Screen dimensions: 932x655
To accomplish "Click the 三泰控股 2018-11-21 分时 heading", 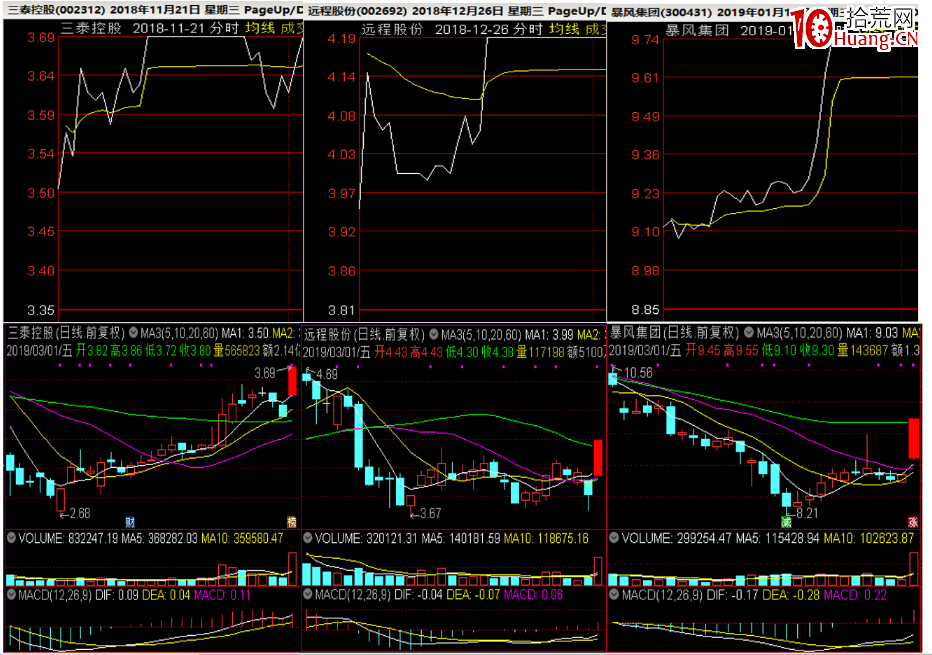I will point(150,28).
